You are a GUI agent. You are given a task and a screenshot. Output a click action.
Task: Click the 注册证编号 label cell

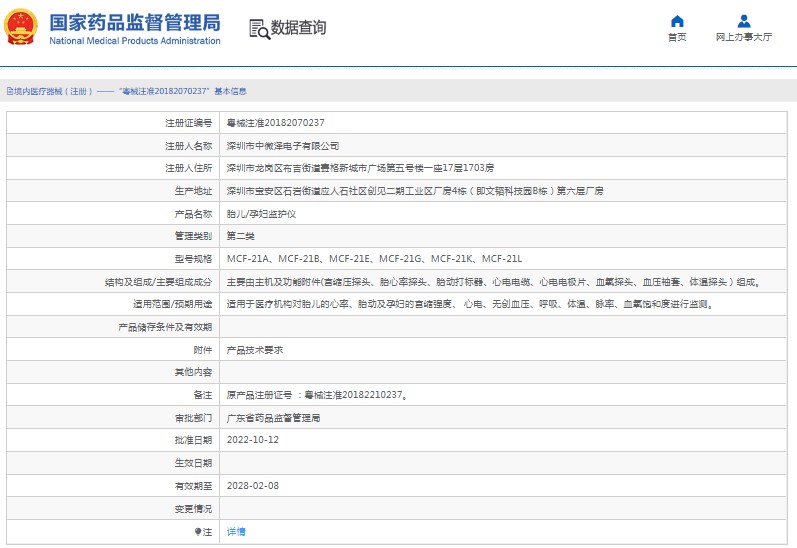113,123
